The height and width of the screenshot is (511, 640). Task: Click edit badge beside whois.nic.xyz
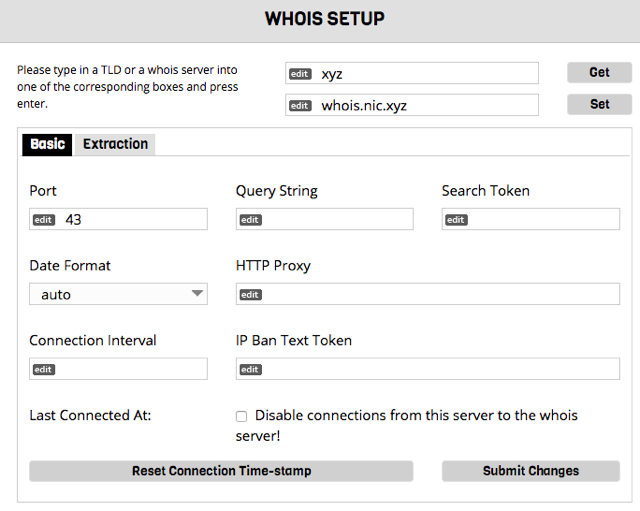(x=300, y=106)
